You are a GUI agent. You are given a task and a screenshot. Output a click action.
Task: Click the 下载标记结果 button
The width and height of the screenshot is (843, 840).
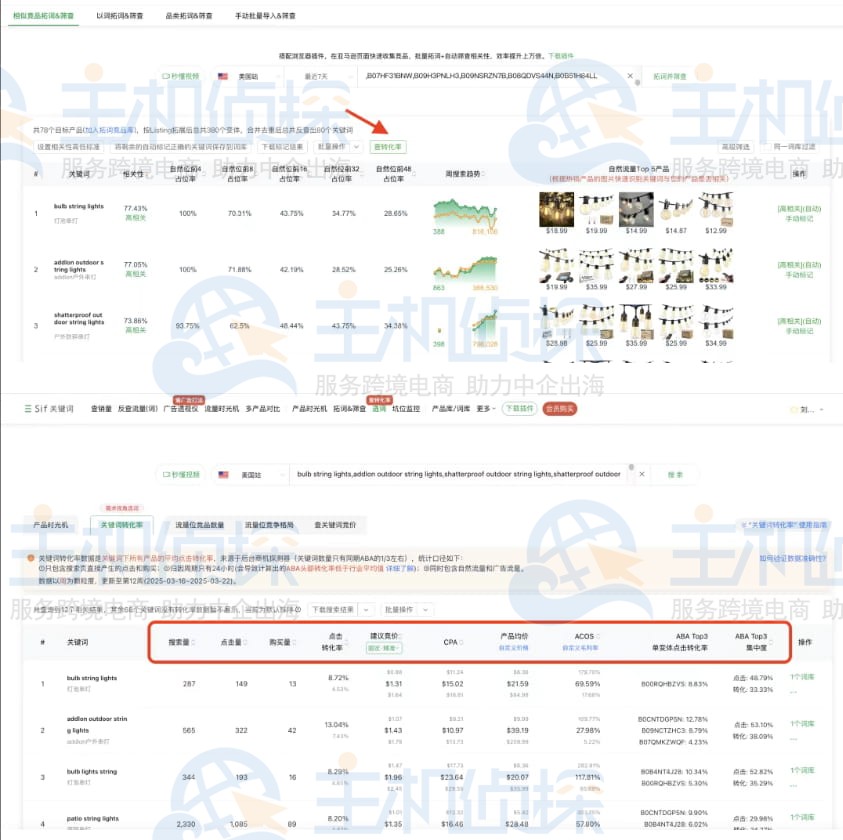coord(282,147)
